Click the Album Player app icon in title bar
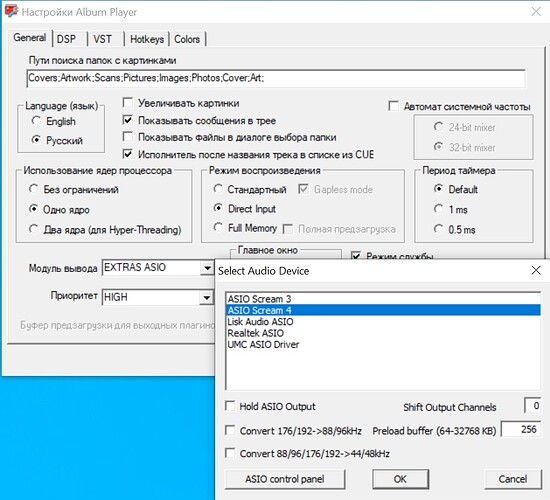Viewport: 550px width, 500px height. click(x=12, y=11)
